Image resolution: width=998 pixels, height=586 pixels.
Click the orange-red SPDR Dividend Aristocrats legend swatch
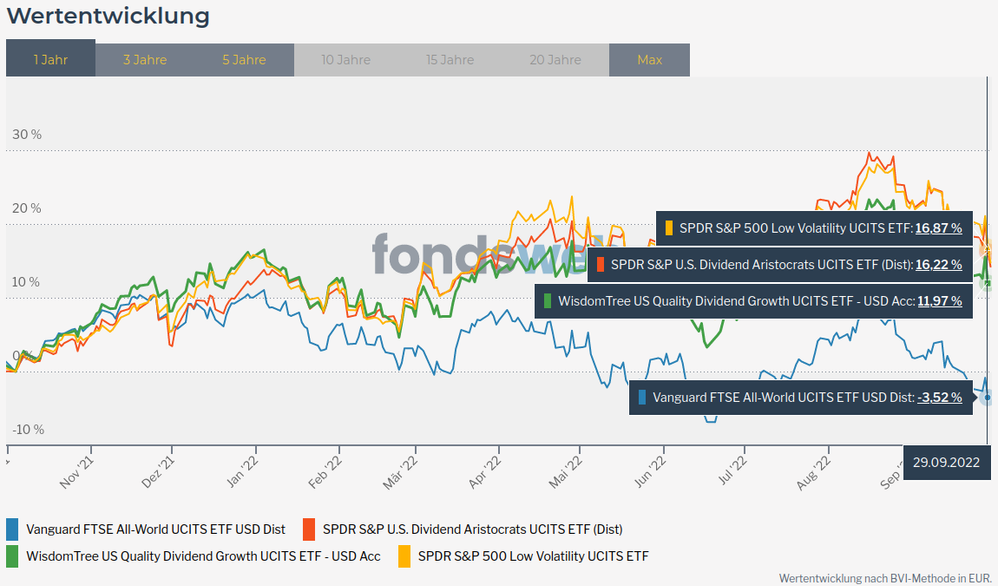pos(309,529)
